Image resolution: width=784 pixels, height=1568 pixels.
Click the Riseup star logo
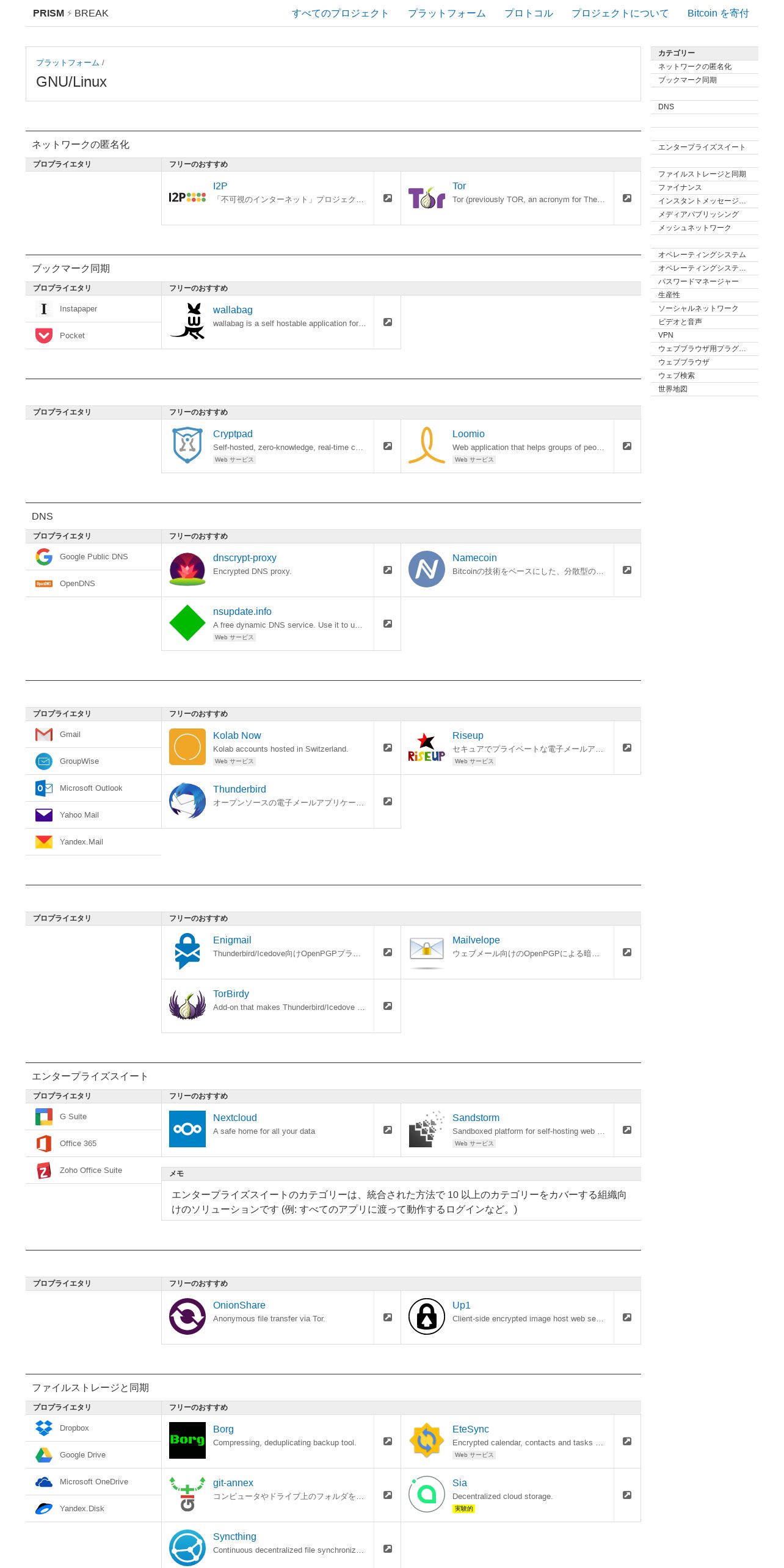[x=427, y=747]
